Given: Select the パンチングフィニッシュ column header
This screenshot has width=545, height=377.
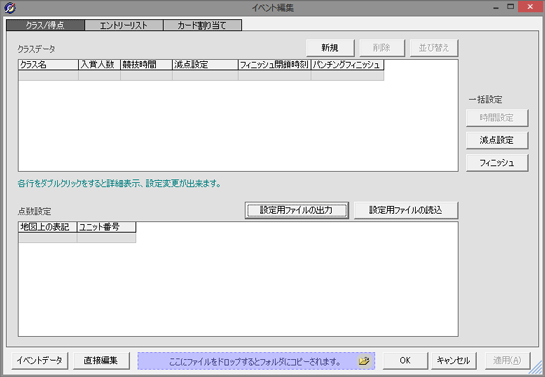Looking at the screenshot, I should click(x=347, y=65).
